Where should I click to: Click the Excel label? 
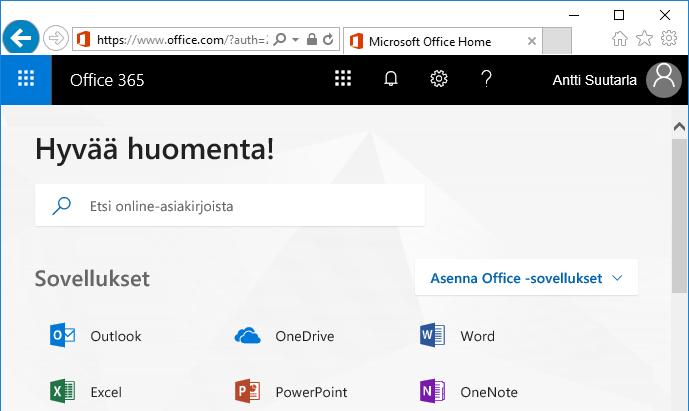[106, 392]
